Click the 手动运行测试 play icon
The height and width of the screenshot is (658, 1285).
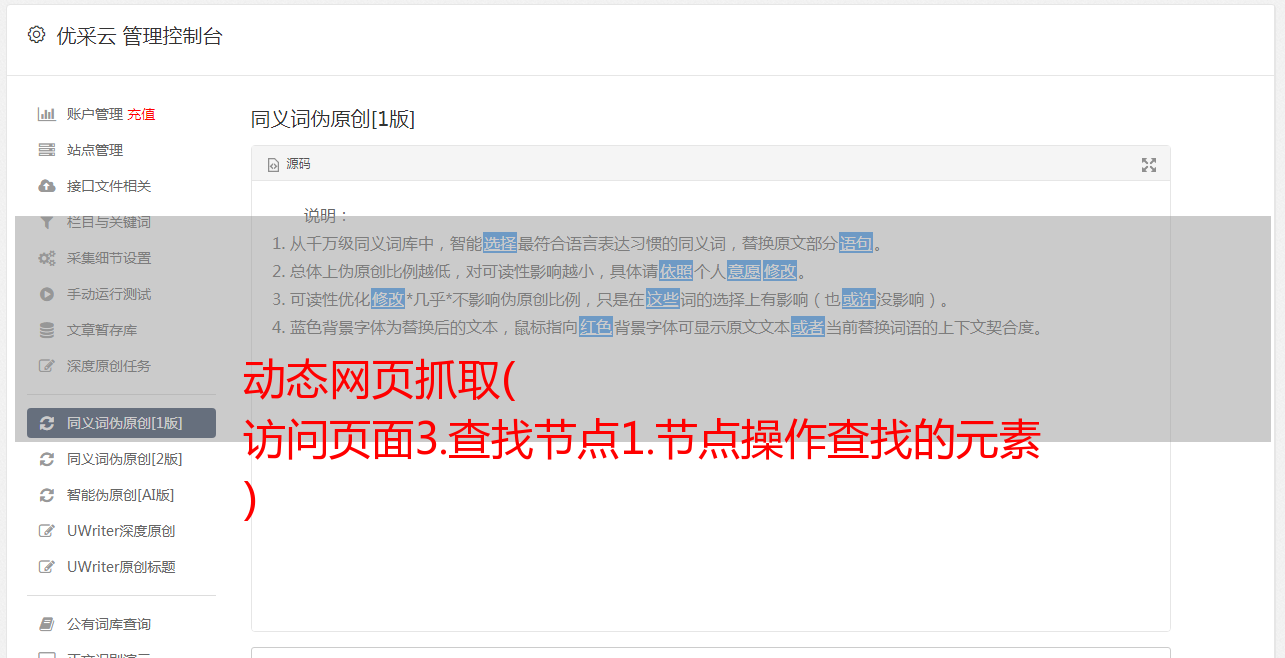click(46, 294)
